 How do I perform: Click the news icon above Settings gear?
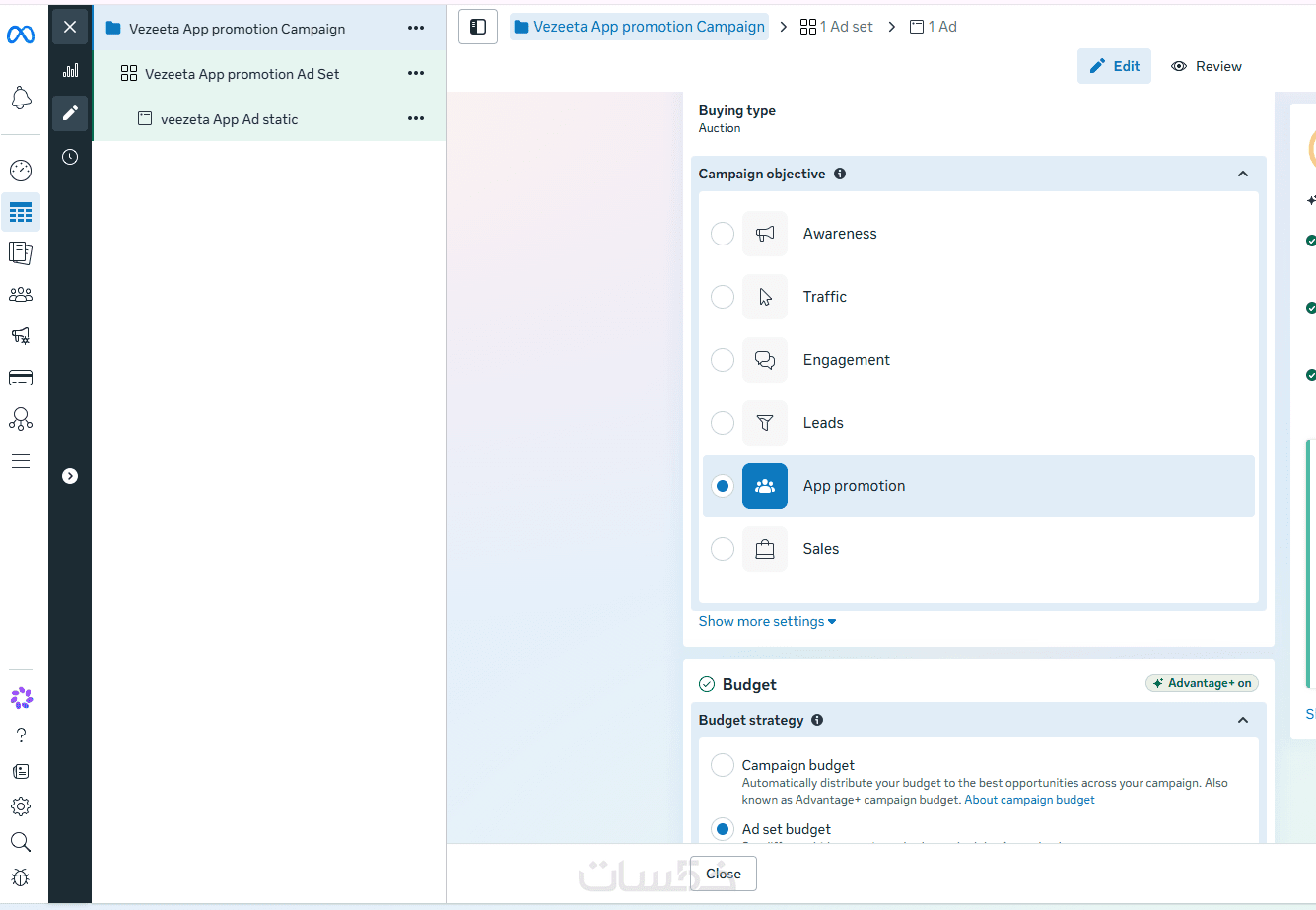(x=21, y=771)
